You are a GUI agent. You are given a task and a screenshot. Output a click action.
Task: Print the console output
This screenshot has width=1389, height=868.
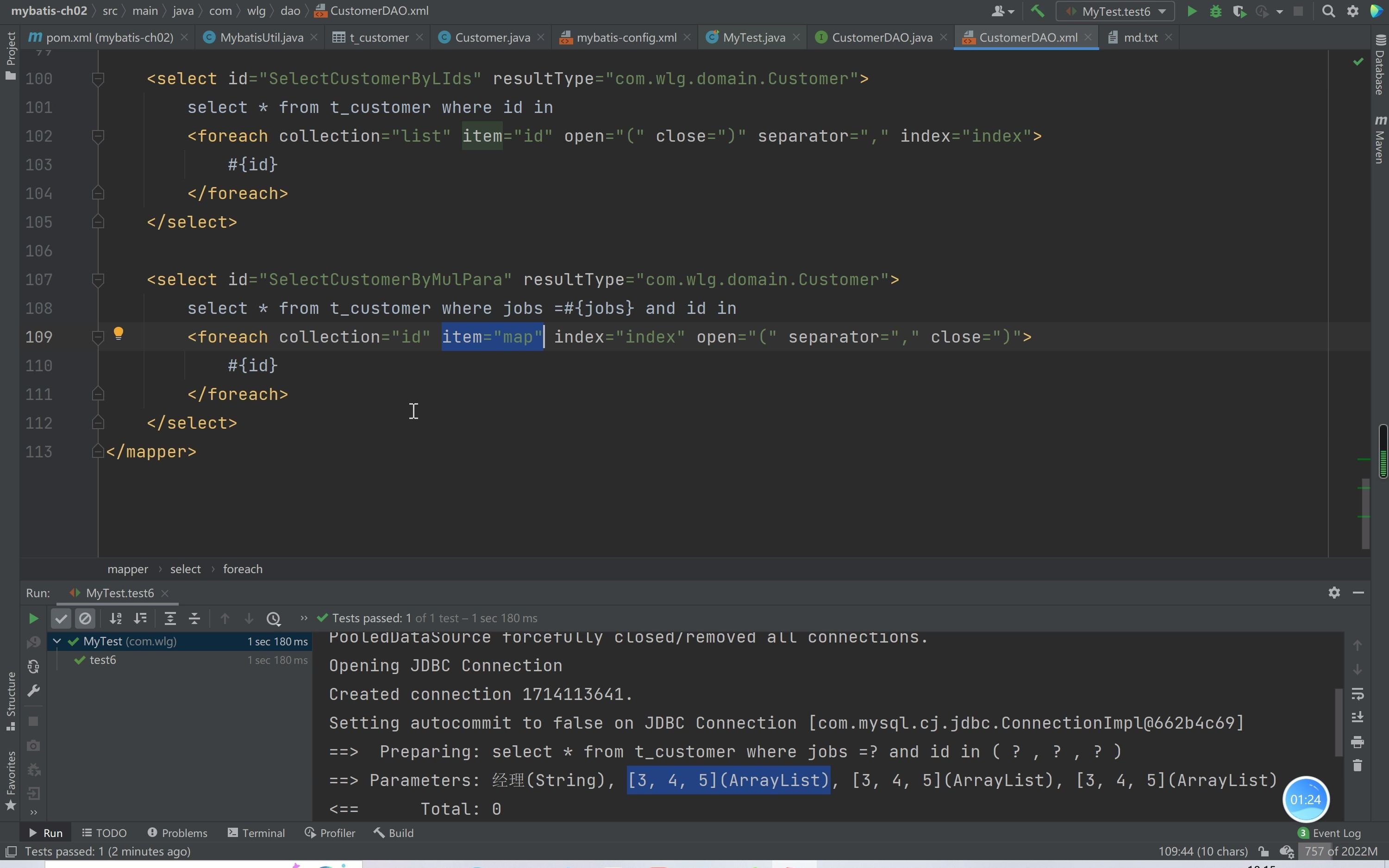(1358, 742)
